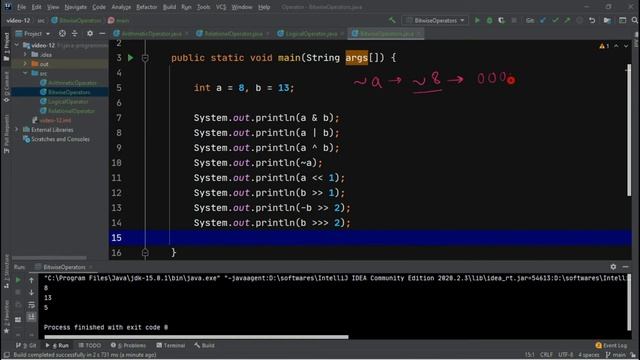Click the up arrow in Run panel

[x=31, y=280]
